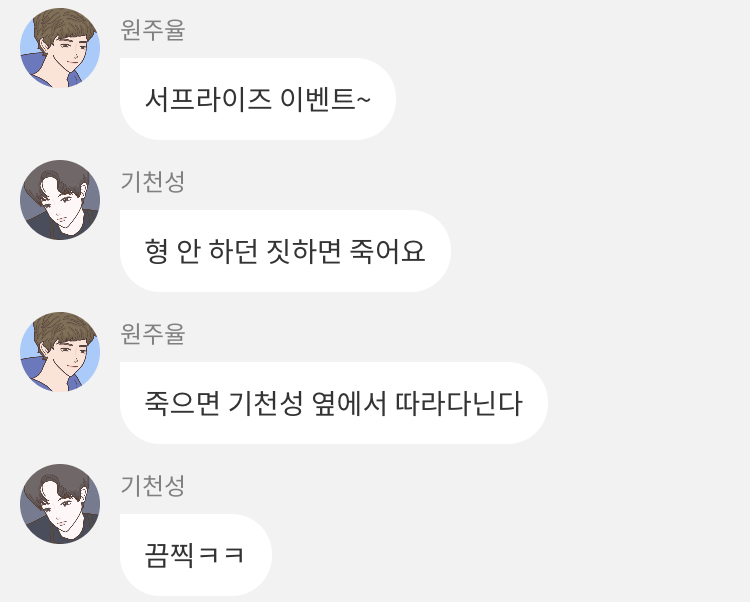Click 기천성 mentioned inside 원주율's message
The height and width of the screenshot is (602, 750).
(265, 403)
